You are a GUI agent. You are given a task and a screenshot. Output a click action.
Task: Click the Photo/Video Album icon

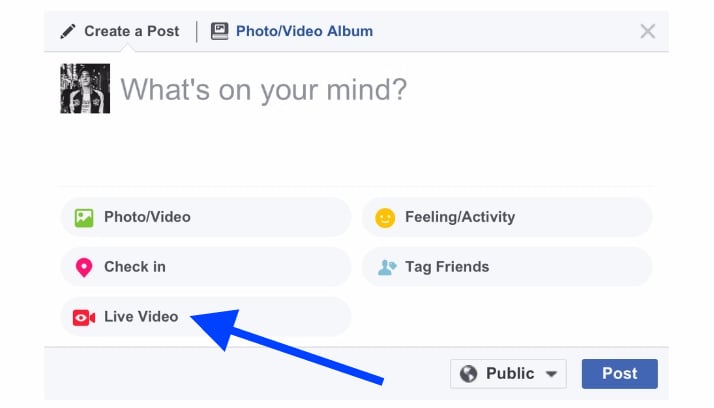220,31
